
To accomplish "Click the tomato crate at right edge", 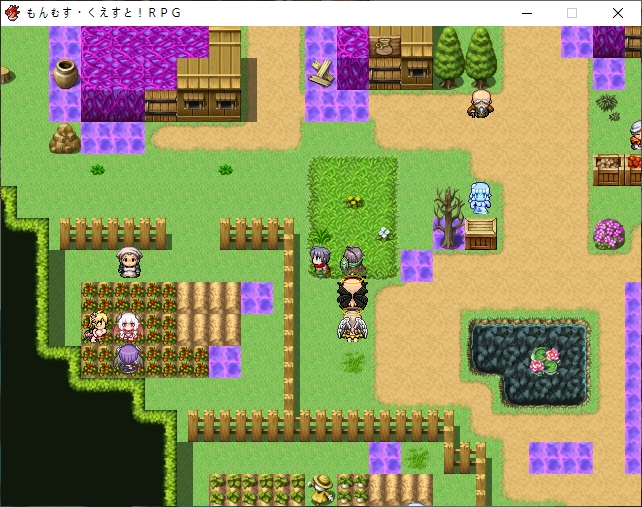I will (x=633, y=170).
